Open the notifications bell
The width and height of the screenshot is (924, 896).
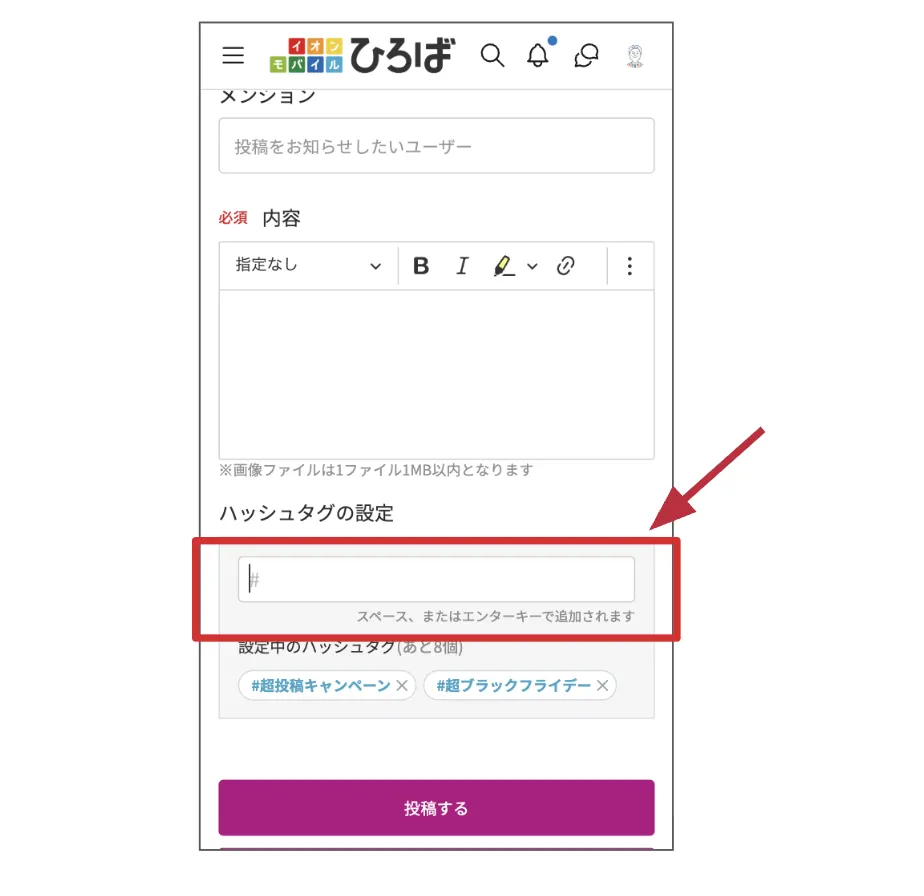pos(539,54)
